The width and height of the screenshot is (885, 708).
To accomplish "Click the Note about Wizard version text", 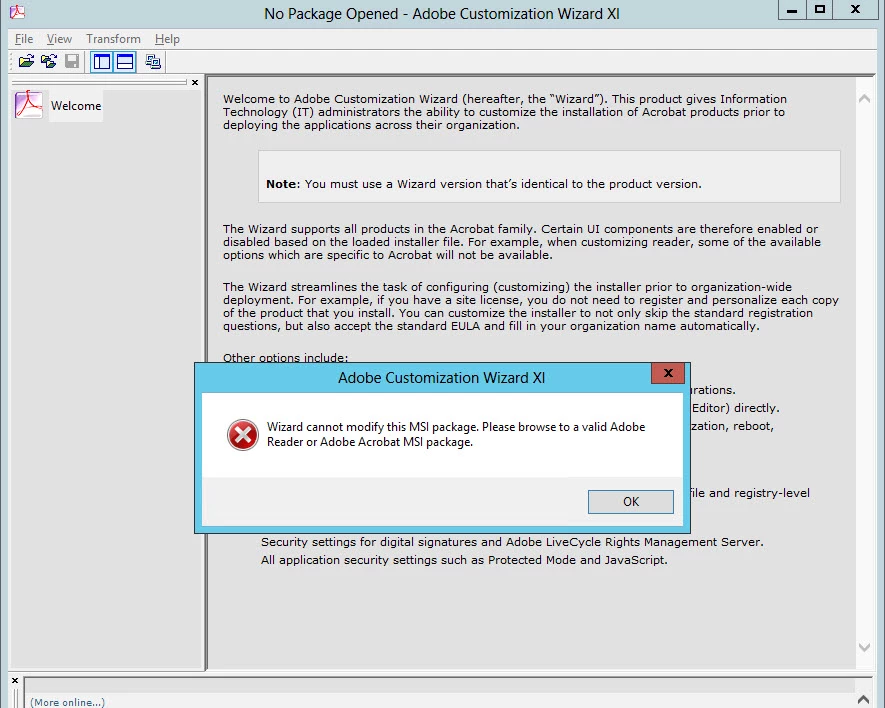I will pyautogui.click(x=484, y=184).
